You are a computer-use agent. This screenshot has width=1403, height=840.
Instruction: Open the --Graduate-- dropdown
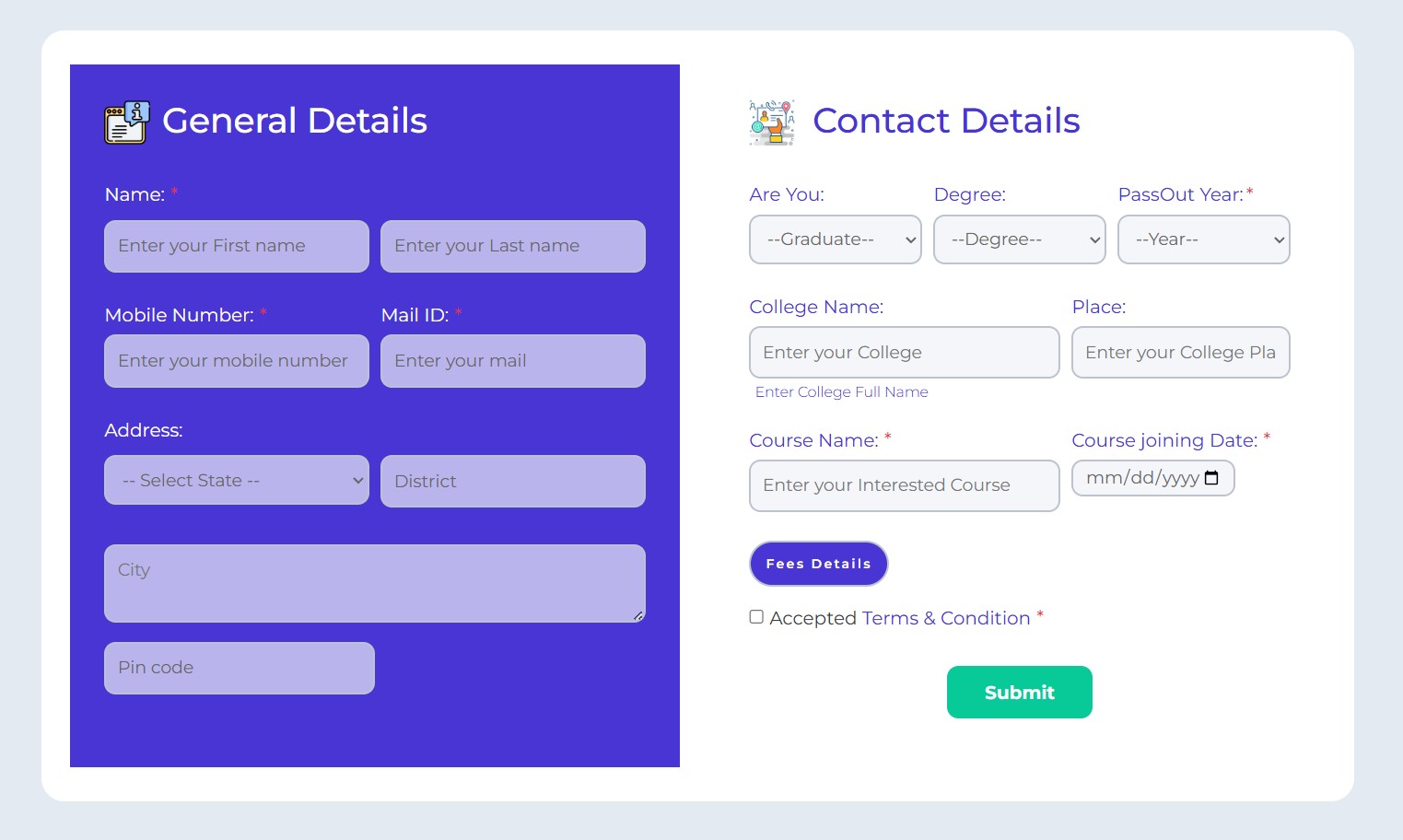[836, 239]
